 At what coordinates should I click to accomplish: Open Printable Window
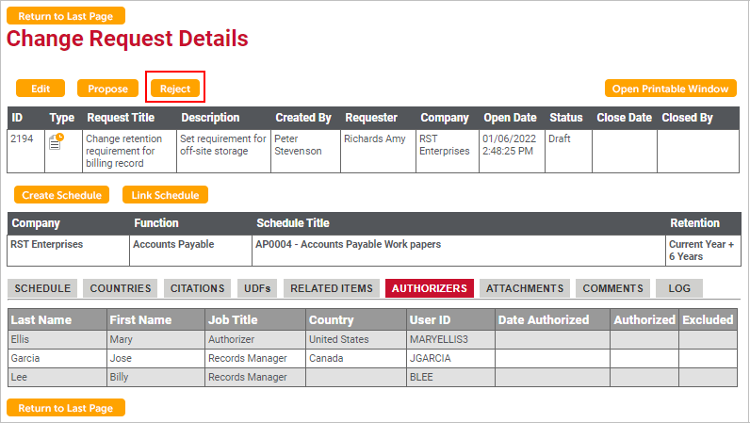(x=670, y=89)
